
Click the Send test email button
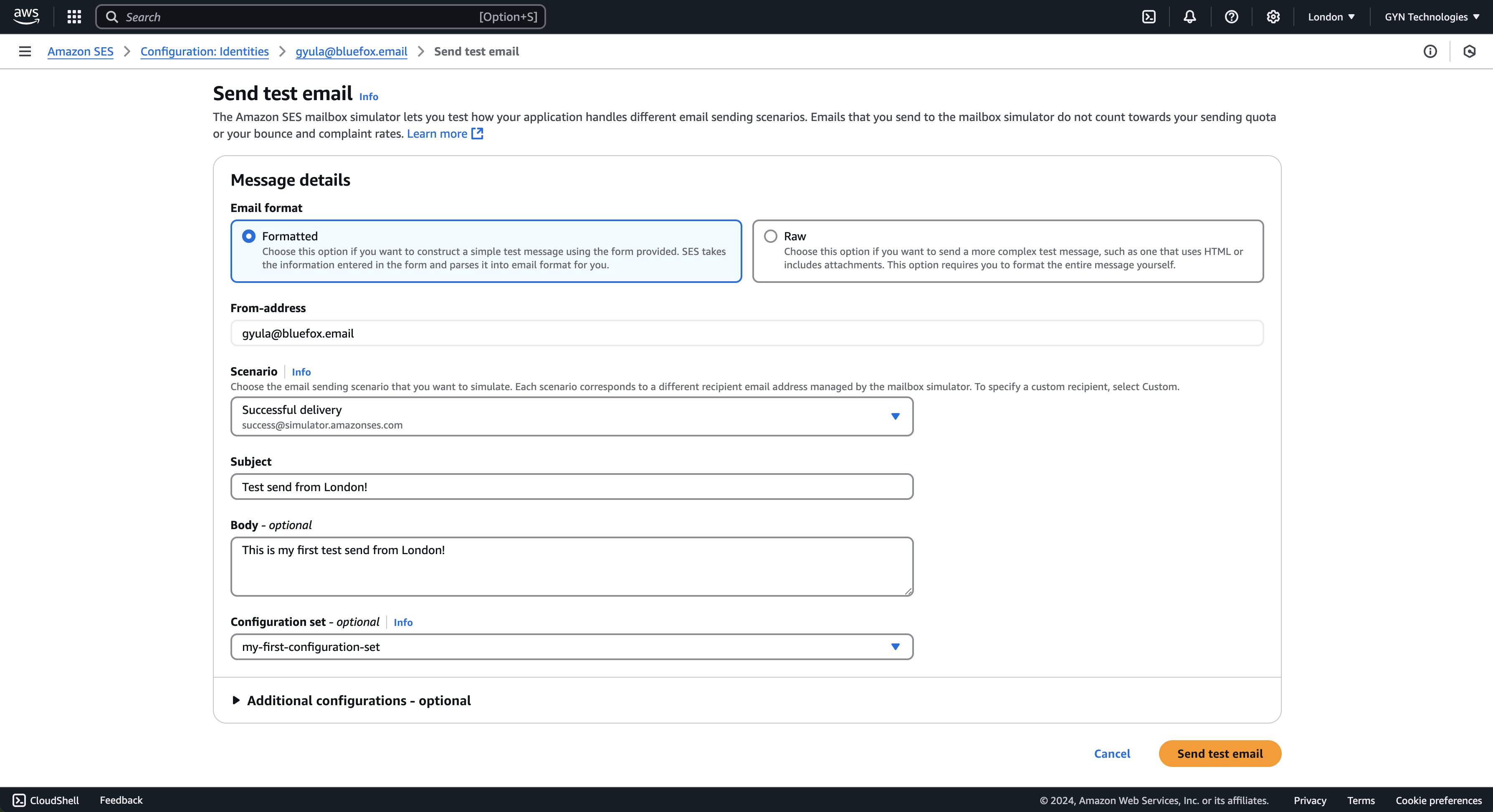click(1220, 753)
